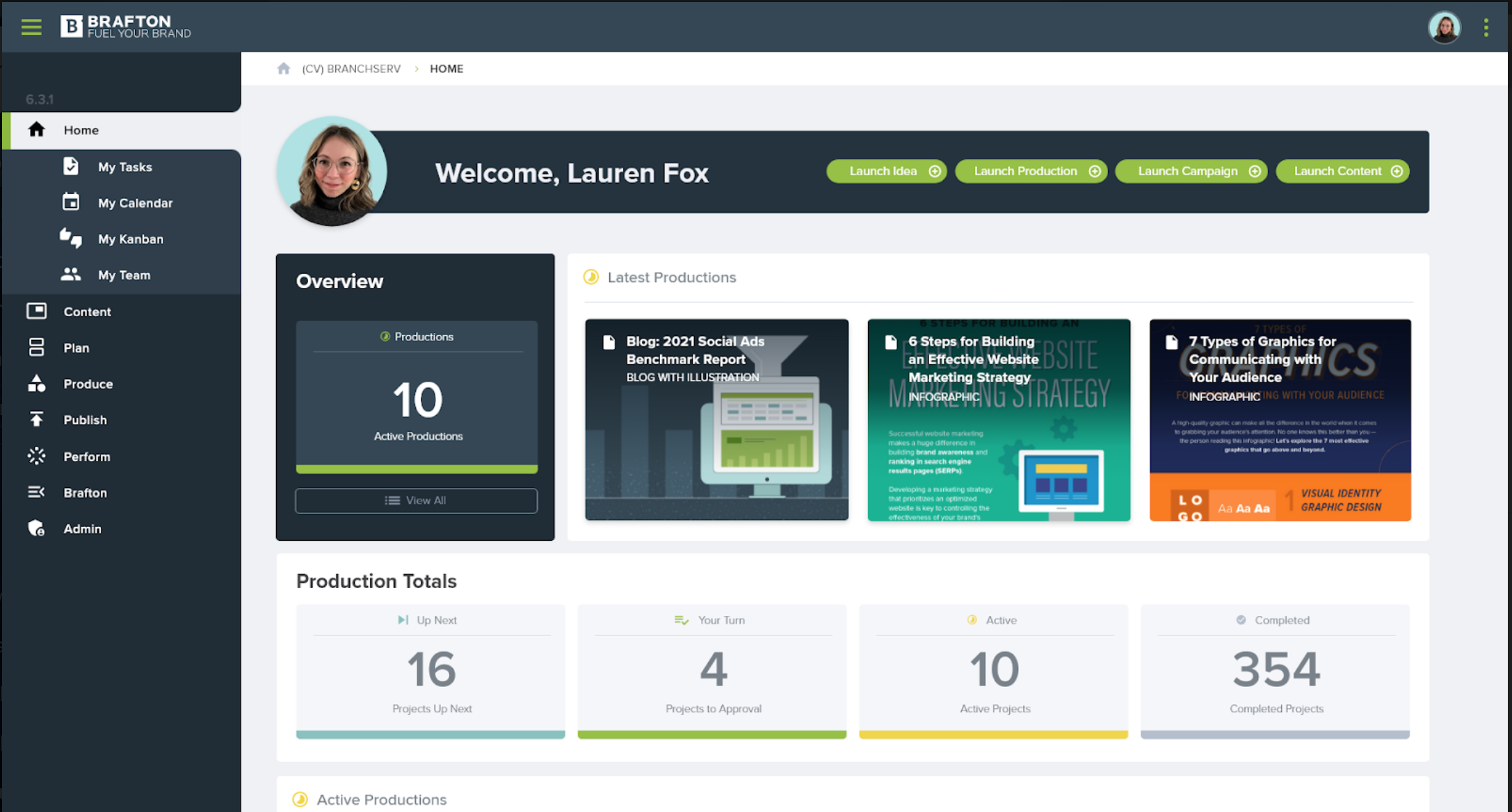Open the 7 Types of Graphics infographic
This screenshot has width=1512, height=812.
(x=1280, y=419)
